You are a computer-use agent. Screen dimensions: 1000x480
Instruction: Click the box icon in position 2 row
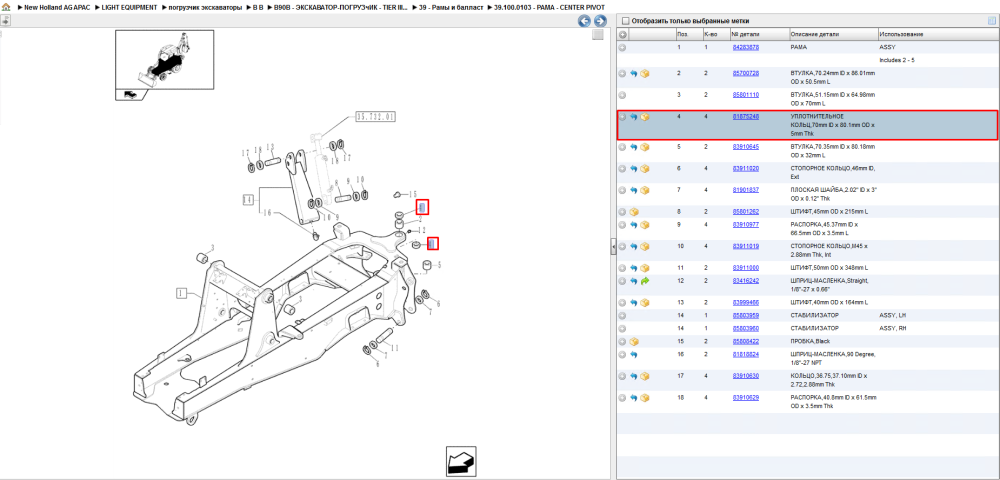pyautogui.click(x=645, y=73)
